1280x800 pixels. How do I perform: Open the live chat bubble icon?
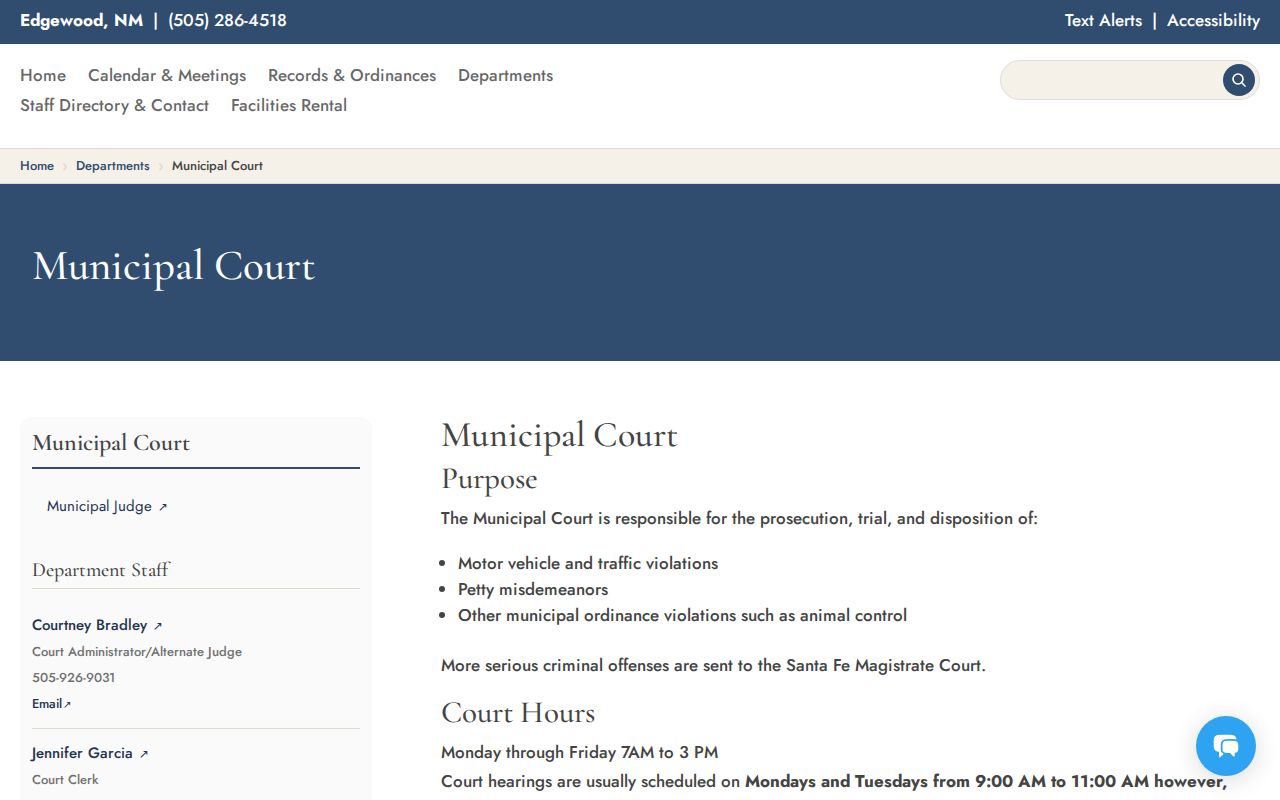[1226, 746]
